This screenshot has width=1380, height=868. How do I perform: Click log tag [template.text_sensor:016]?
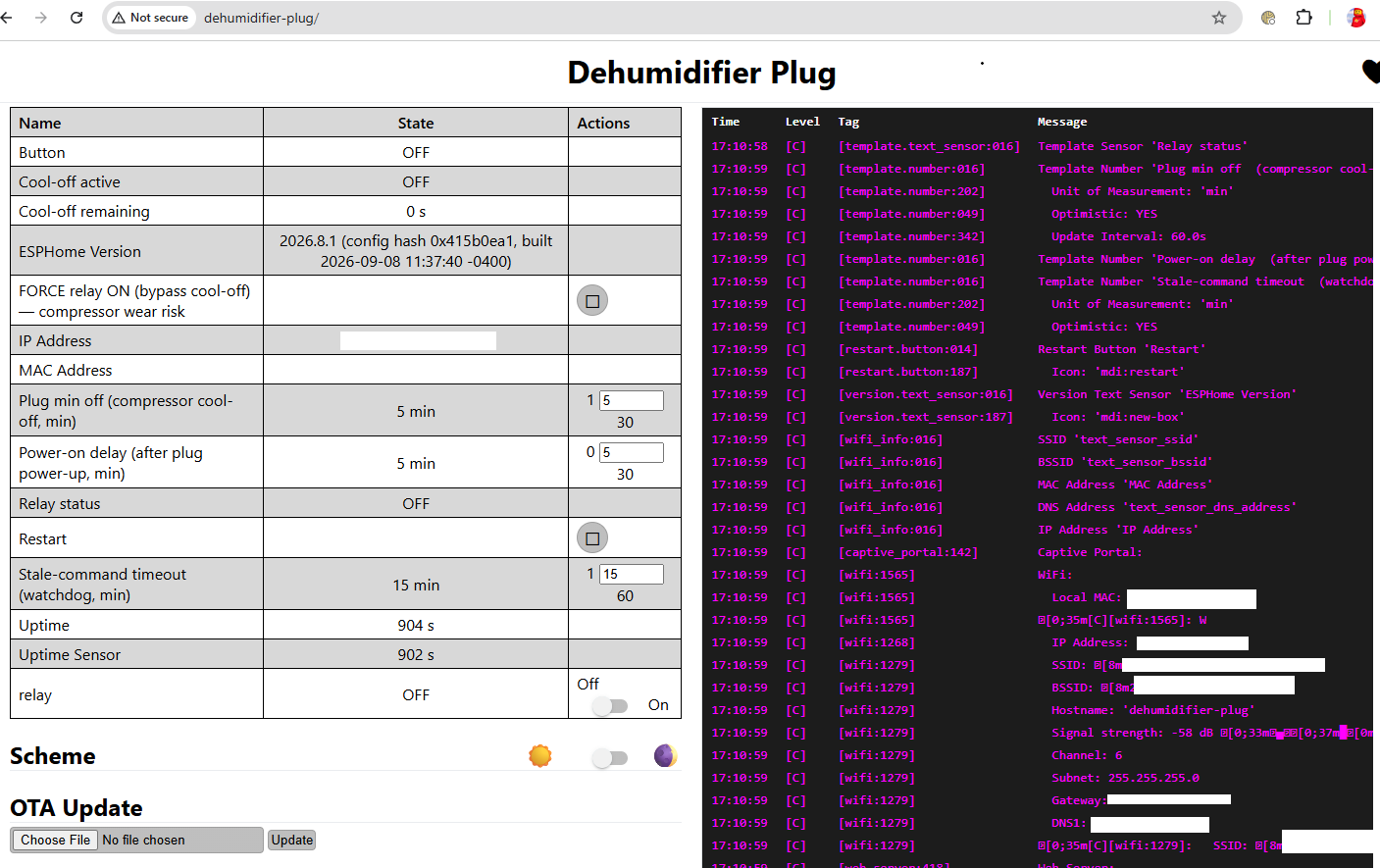[x=929, y=146]
